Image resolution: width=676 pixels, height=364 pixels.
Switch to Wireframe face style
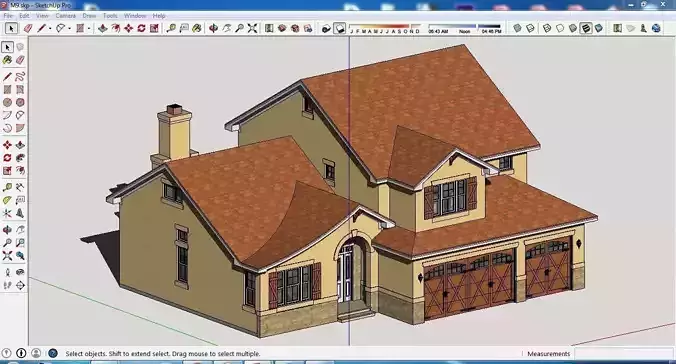pyautogui.click(x=547, y=28)
